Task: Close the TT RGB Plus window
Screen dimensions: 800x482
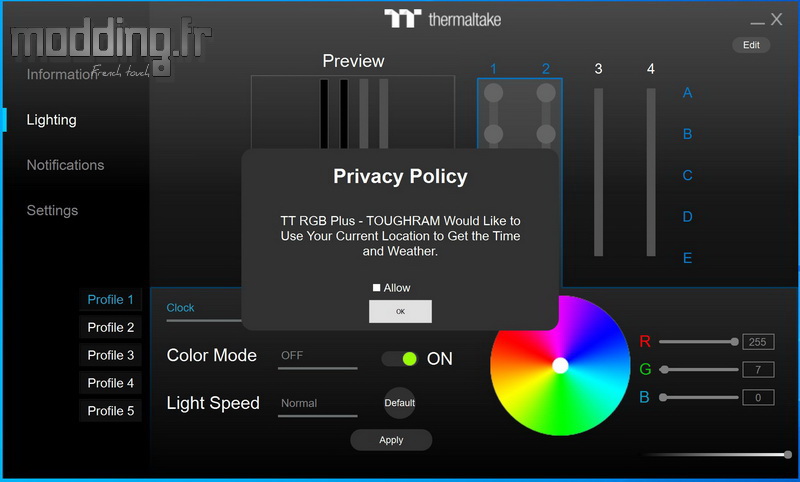Action: (x=777, y=19)
